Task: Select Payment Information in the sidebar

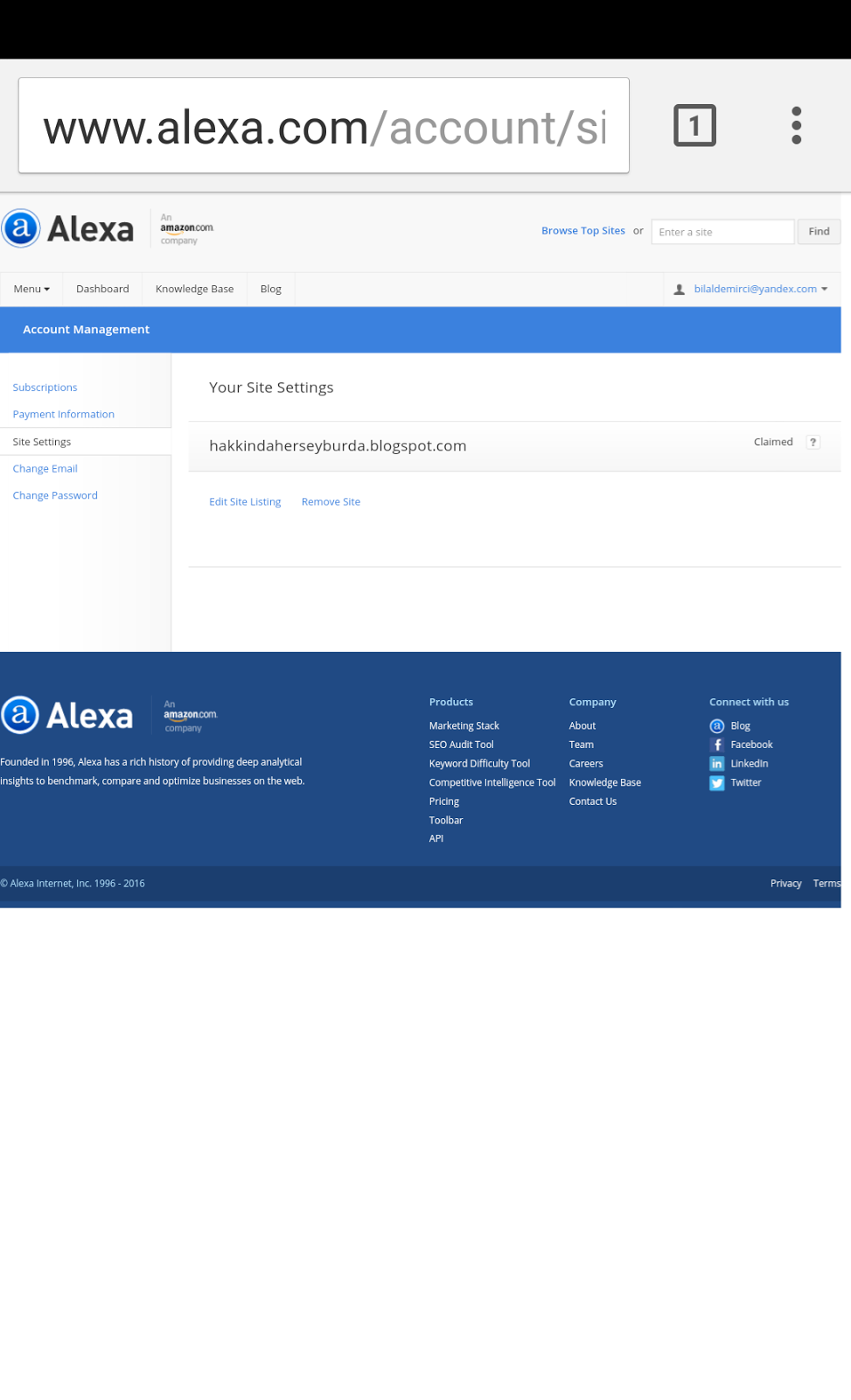Action: pyautogui.click(x=64, y=415)
